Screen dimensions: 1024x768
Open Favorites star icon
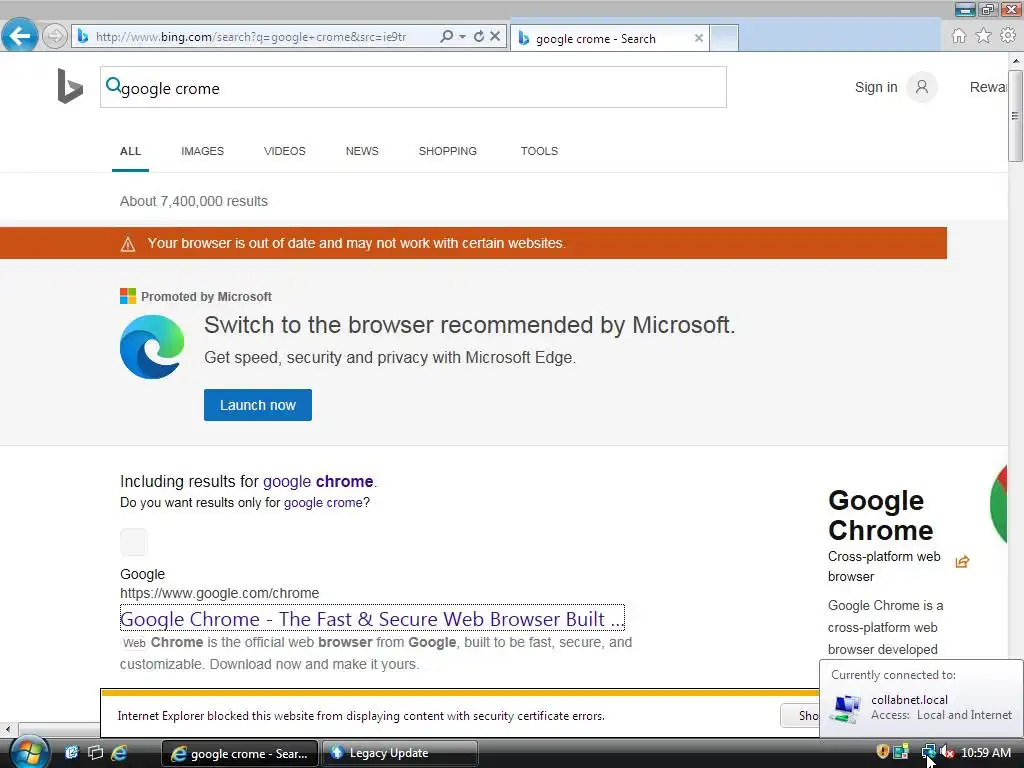click(984, 36)
